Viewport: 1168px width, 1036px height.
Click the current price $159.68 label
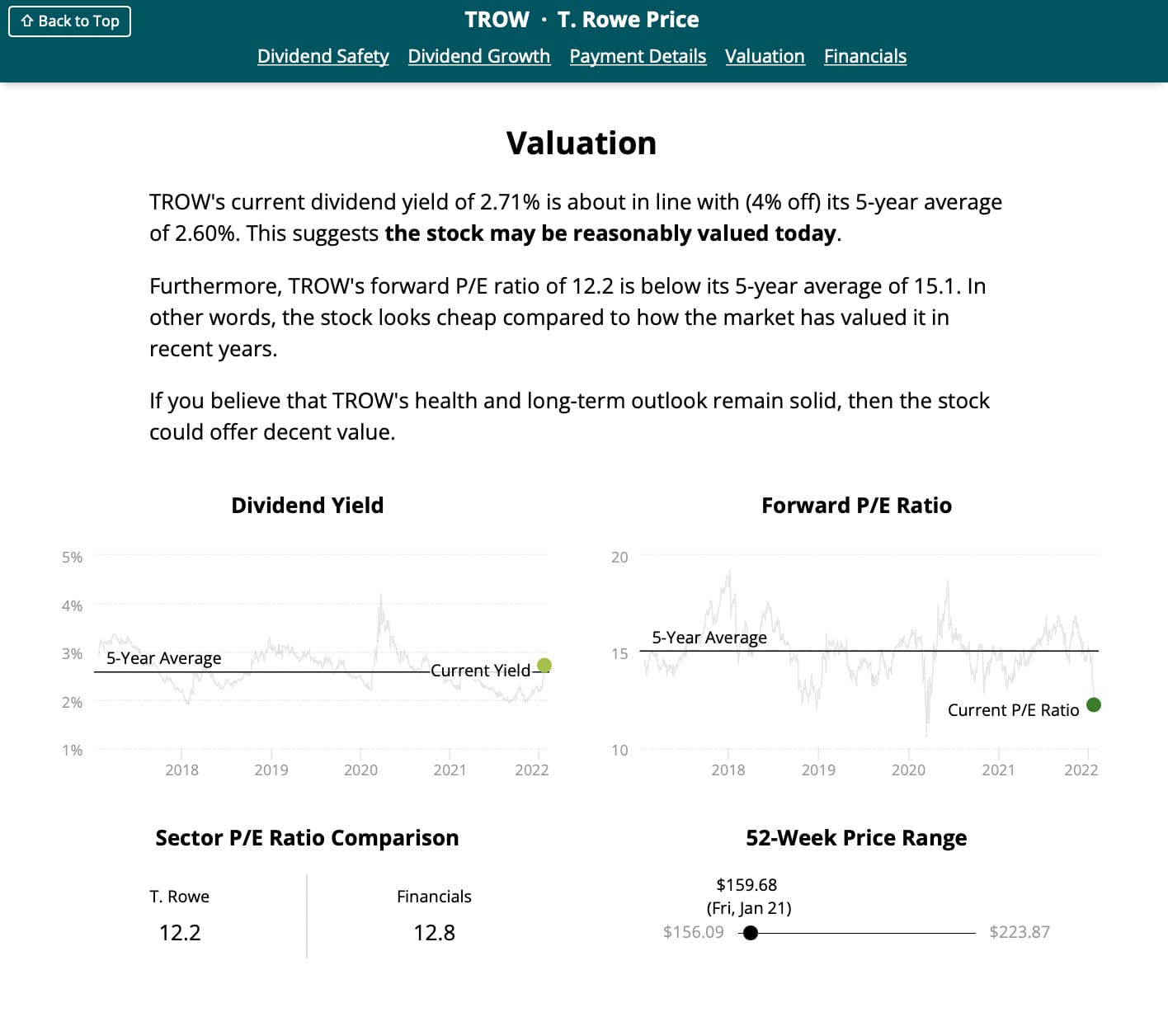746,885
